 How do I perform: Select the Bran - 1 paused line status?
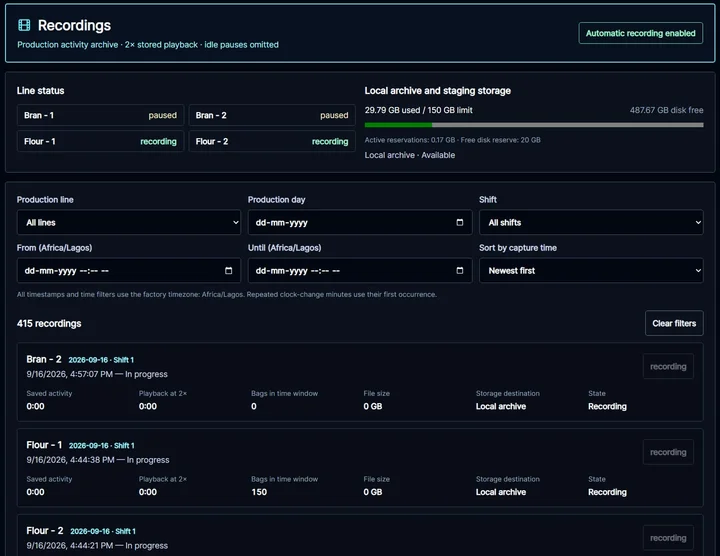[101, 115]
